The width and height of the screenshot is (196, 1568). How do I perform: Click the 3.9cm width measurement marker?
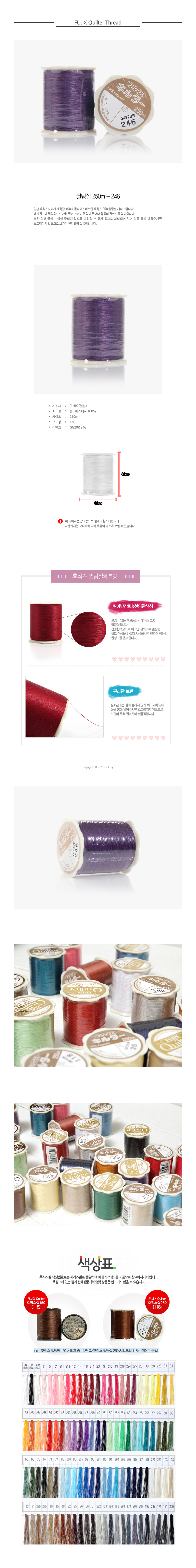[x=98, y=503]
